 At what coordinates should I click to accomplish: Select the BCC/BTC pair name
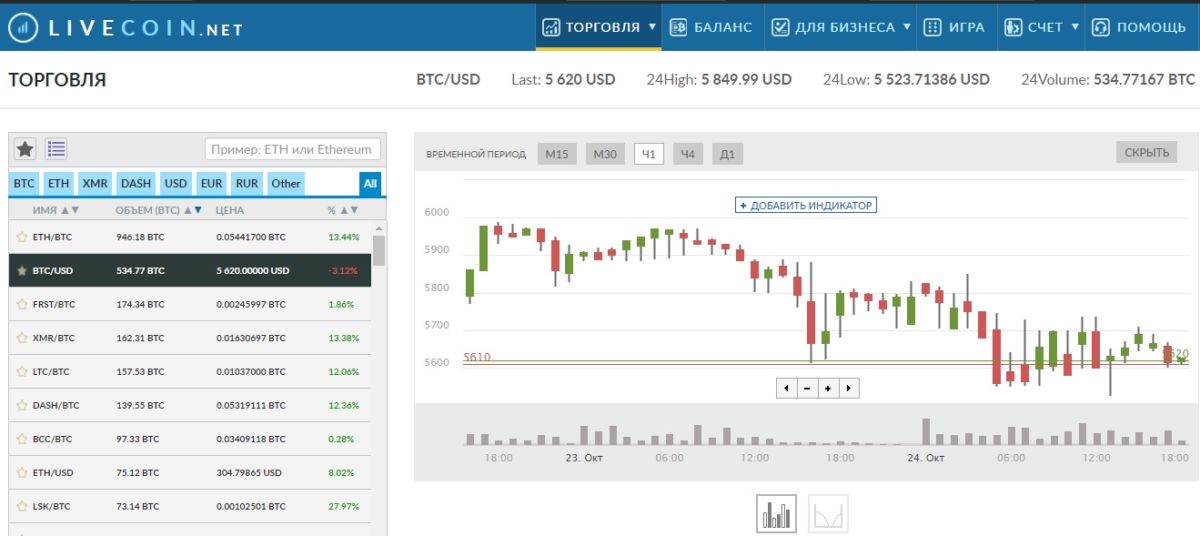coord(53,439)
